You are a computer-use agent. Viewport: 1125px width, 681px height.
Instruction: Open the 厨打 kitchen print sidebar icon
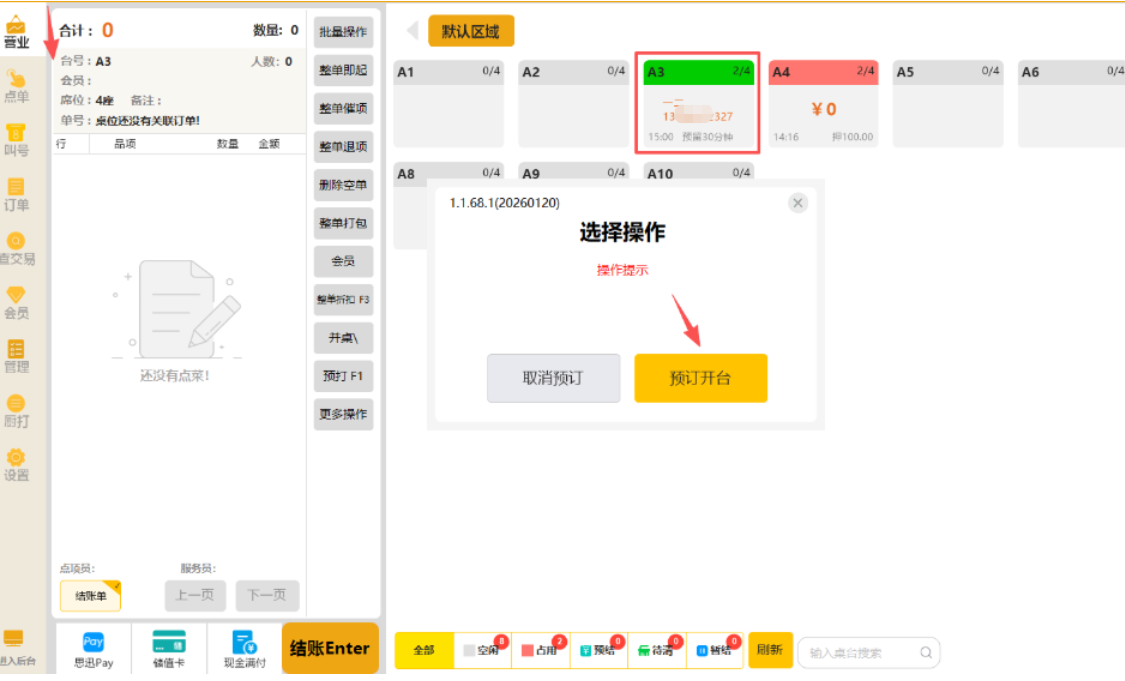16,411
